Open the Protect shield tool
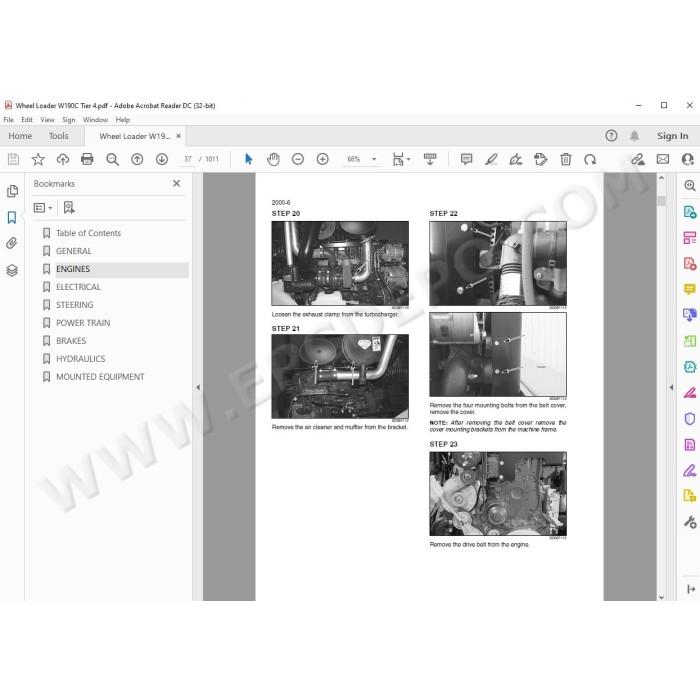The width and height of the screenshot is (700, 700). (x=690, y=418)
